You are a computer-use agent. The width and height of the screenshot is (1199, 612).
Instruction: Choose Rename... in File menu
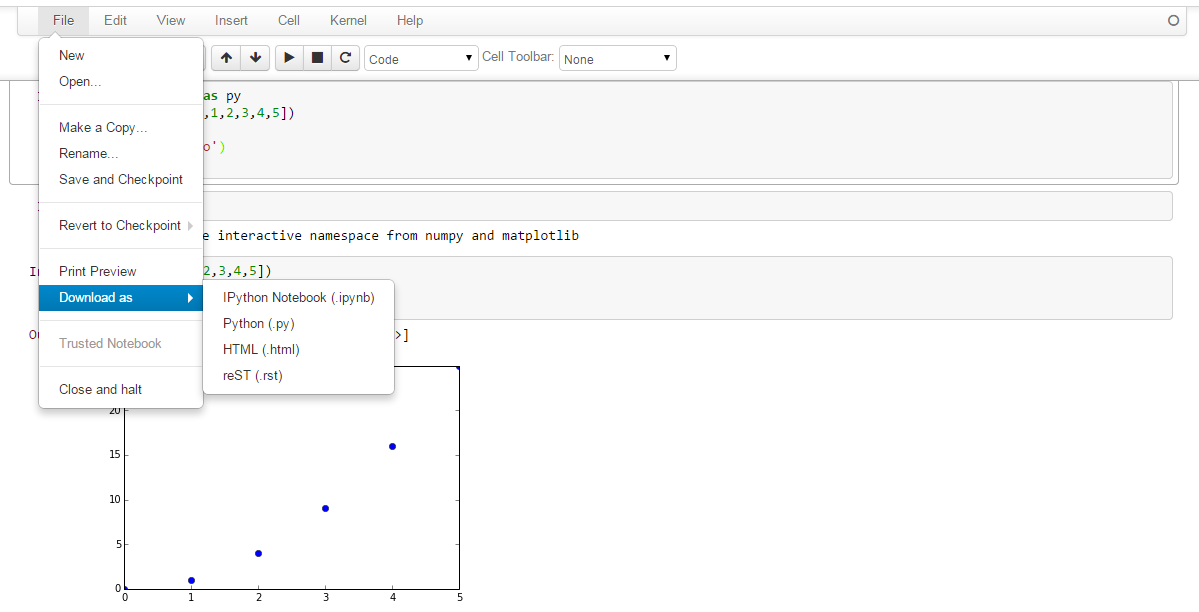click(89, 153)
